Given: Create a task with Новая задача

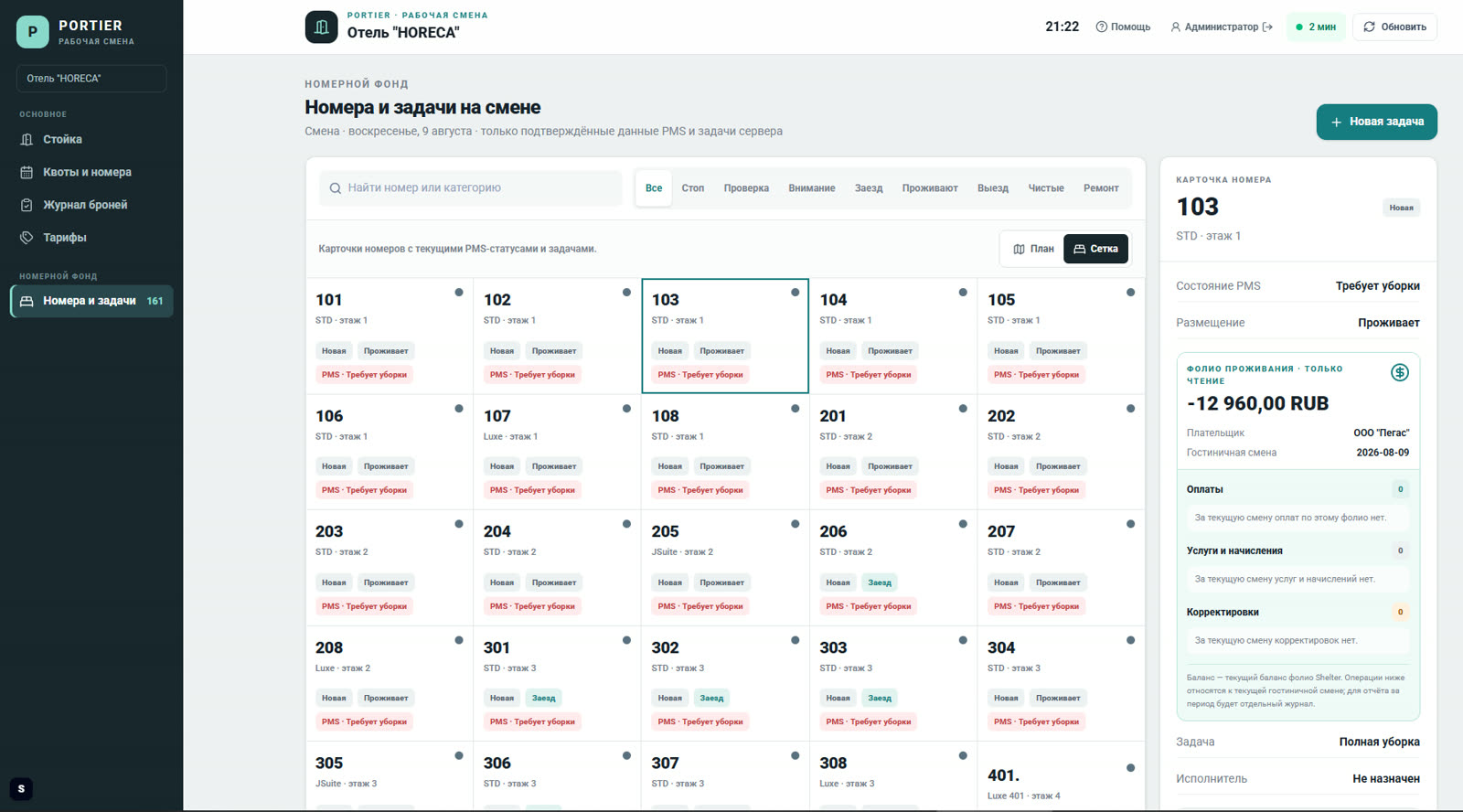Looking at the screenshot, I should 1377,122.
